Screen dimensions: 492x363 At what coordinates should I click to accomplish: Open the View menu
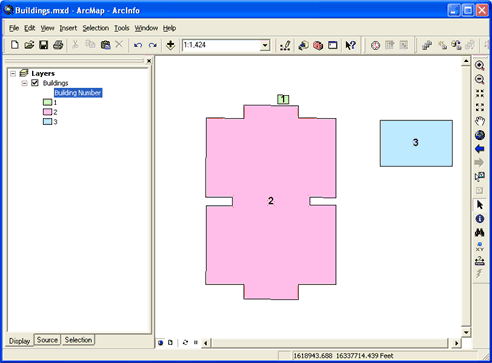[x=47, y=28]
